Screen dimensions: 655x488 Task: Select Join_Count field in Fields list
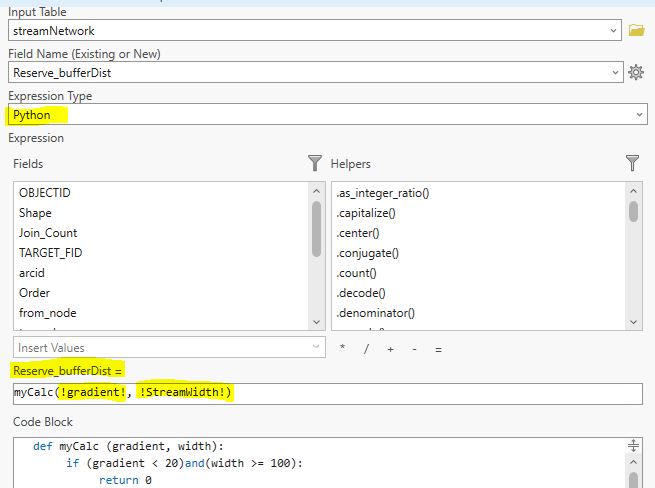[x=48, y=233]
